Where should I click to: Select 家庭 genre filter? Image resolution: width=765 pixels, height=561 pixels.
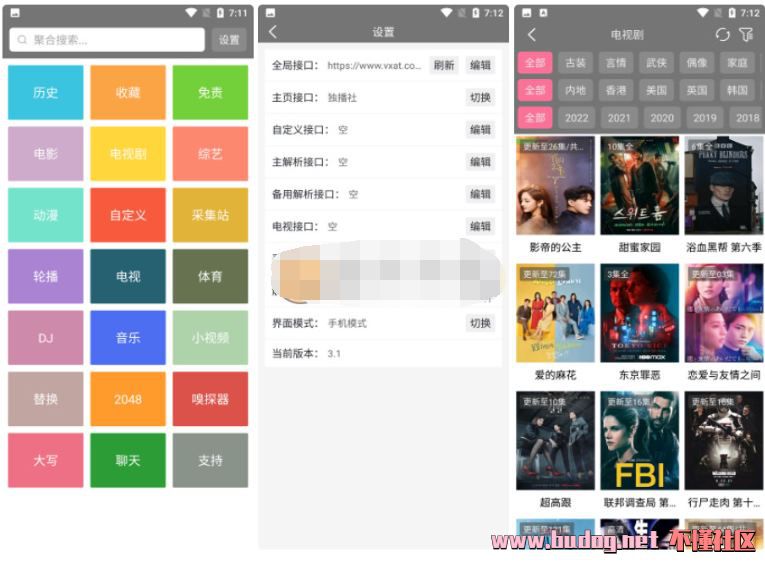pos(738,63)
